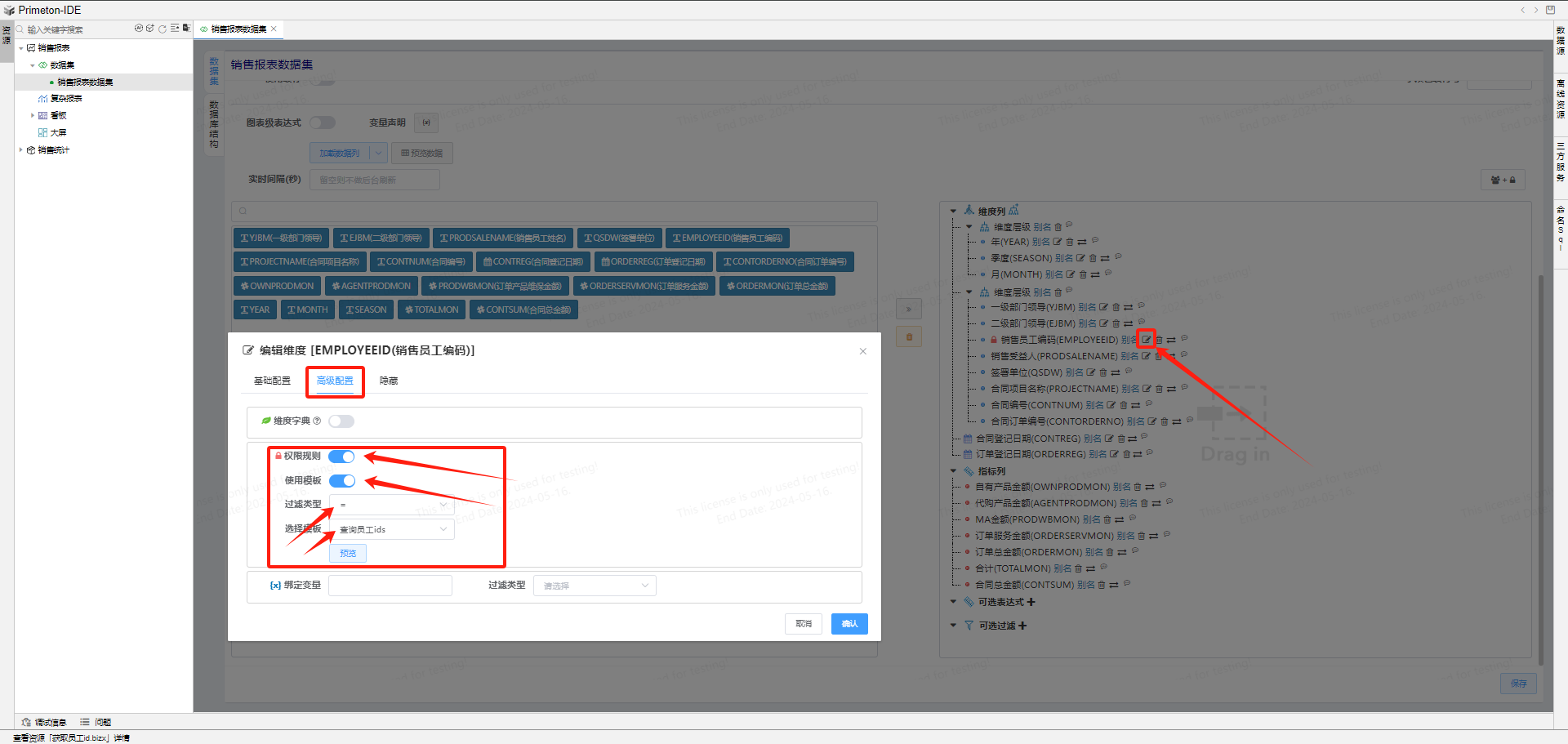The image size is (1568, 744).
Task: Click the 绑定变量 input field
Action: [390, 586]
